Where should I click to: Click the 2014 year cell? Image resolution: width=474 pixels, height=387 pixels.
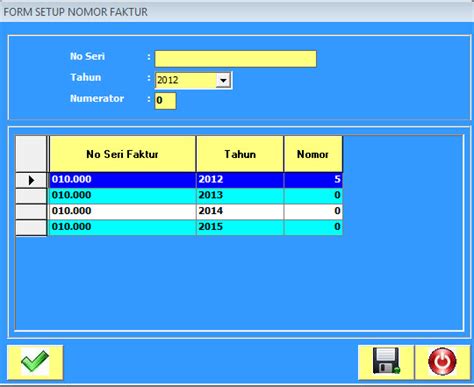click(240, 211)
